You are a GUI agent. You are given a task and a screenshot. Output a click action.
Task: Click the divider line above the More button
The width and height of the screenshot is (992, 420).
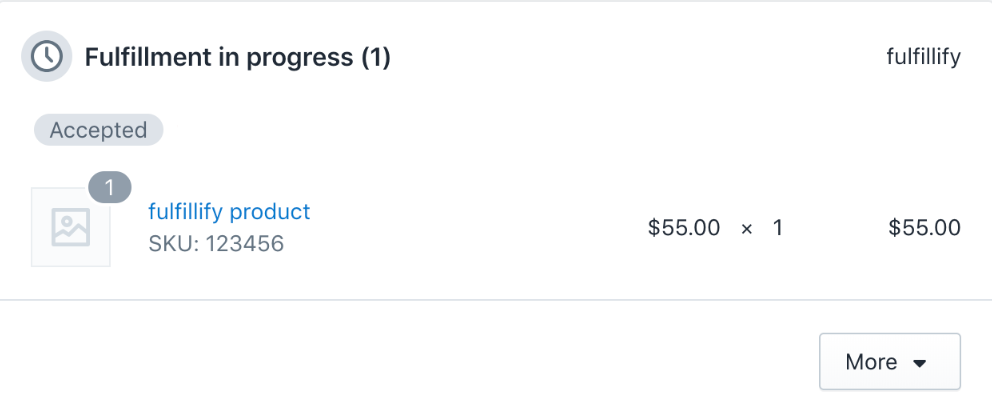pyautogui.click(x=496, y=300)
